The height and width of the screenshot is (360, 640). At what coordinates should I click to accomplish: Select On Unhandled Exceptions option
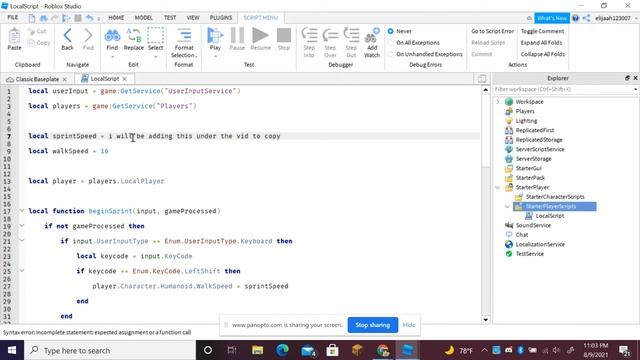pos(425,54)
